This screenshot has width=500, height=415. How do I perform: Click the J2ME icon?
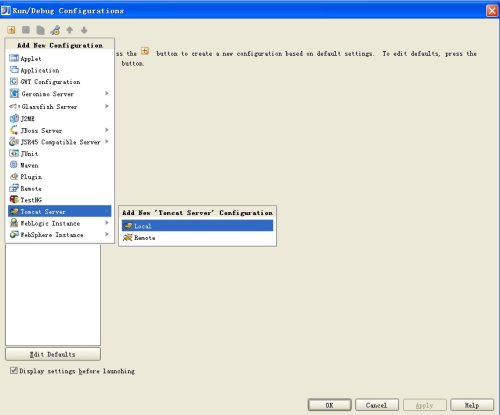click(14, 118)
